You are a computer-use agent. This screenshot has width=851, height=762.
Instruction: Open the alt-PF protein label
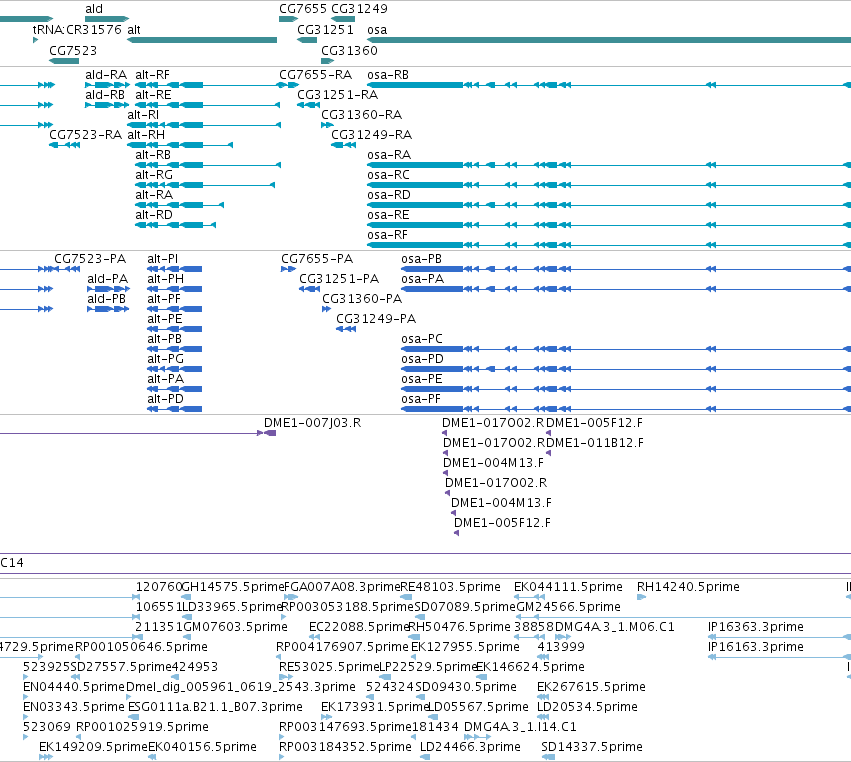(x=164, y=299)
